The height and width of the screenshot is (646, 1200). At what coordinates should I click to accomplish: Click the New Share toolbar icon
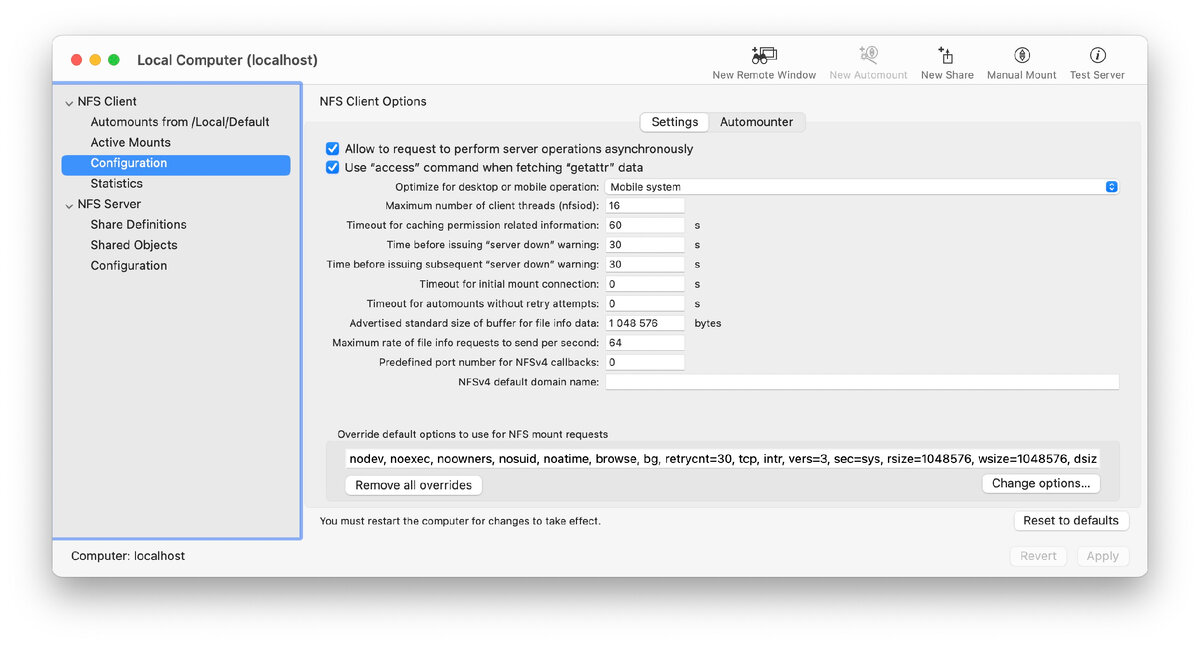[946, 56]
